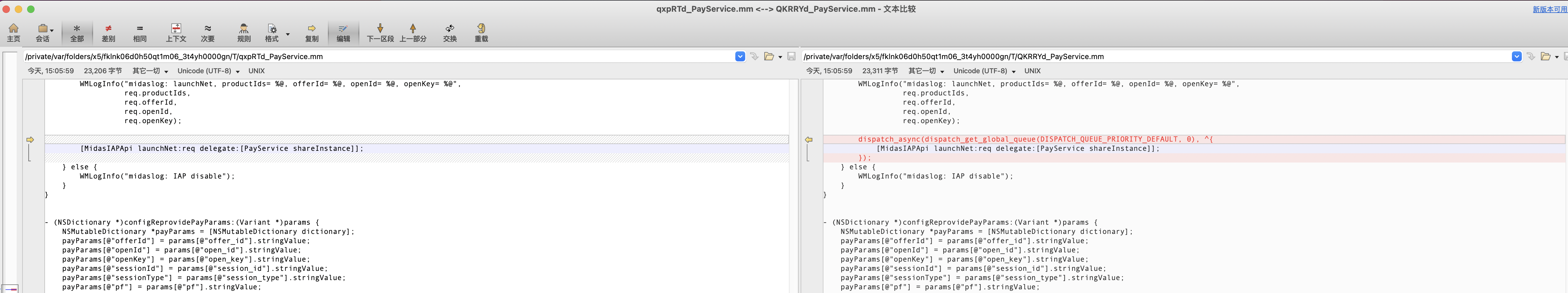Toggle the 相同 (Same) filter

pyautogui.click(x=140, y=33)
